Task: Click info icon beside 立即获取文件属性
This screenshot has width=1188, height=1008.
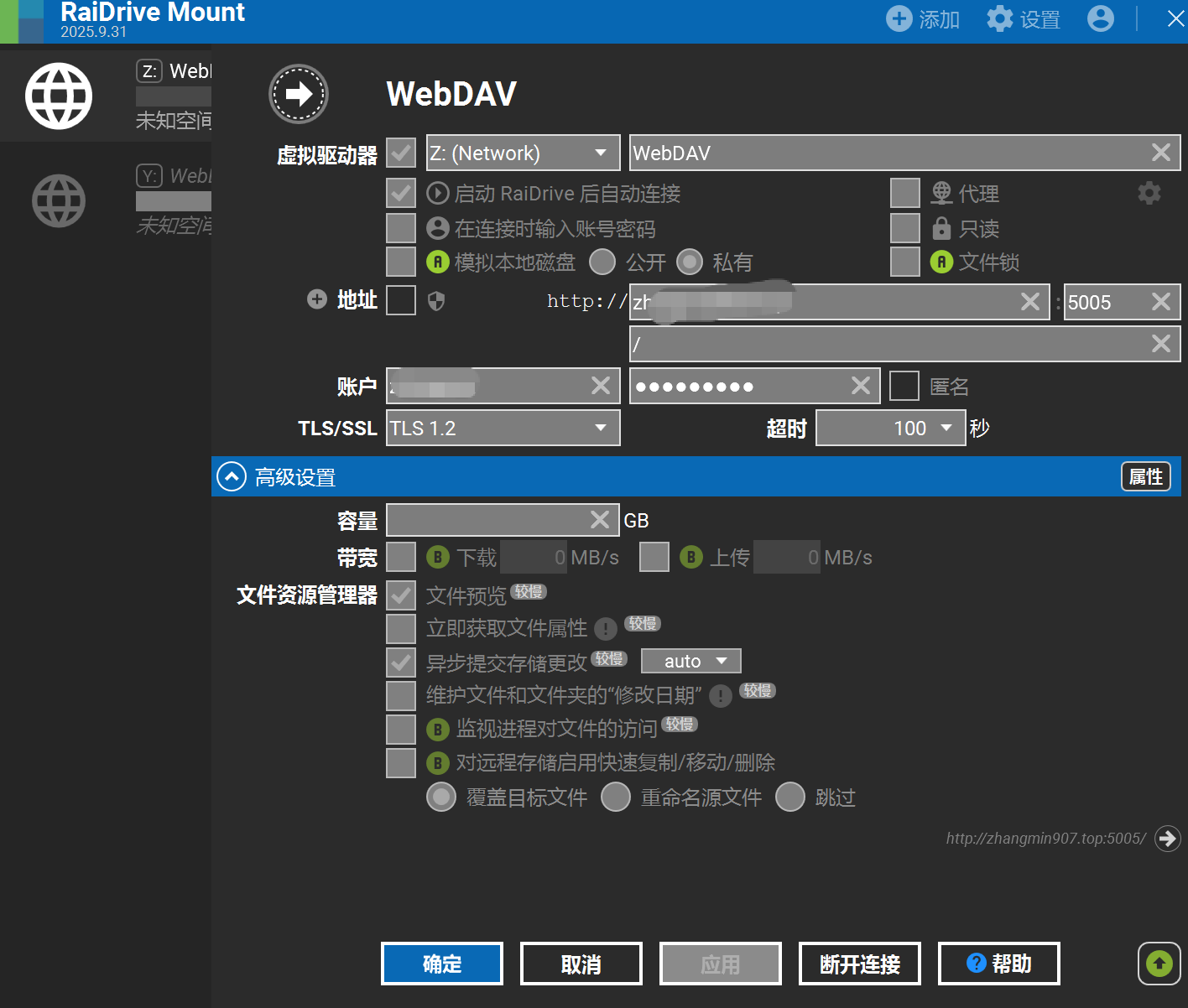Action: click(x=606, y=628)
